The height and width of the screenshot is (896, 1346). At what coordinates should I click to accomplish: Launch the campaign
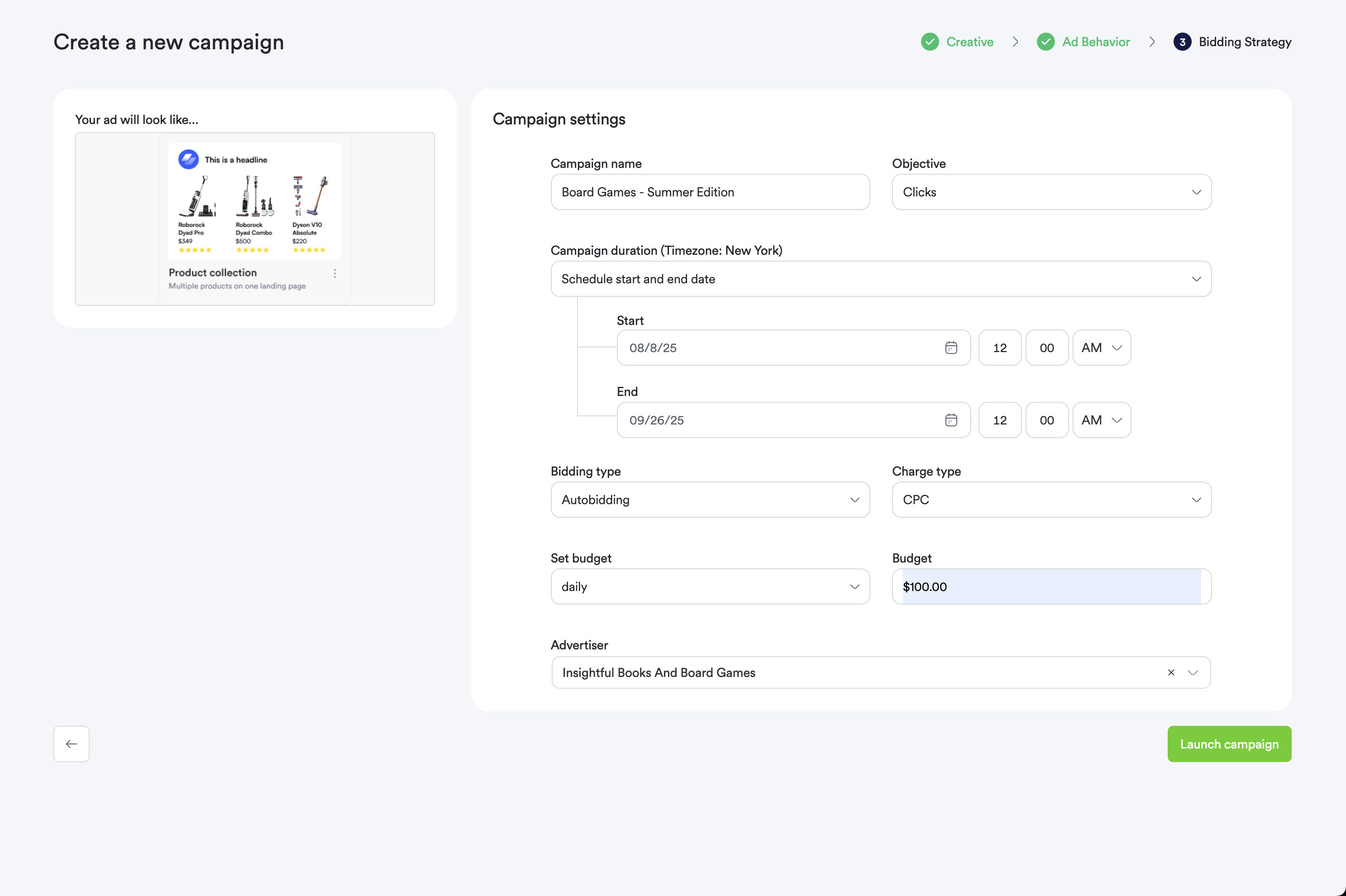(x=1229, y=743)
